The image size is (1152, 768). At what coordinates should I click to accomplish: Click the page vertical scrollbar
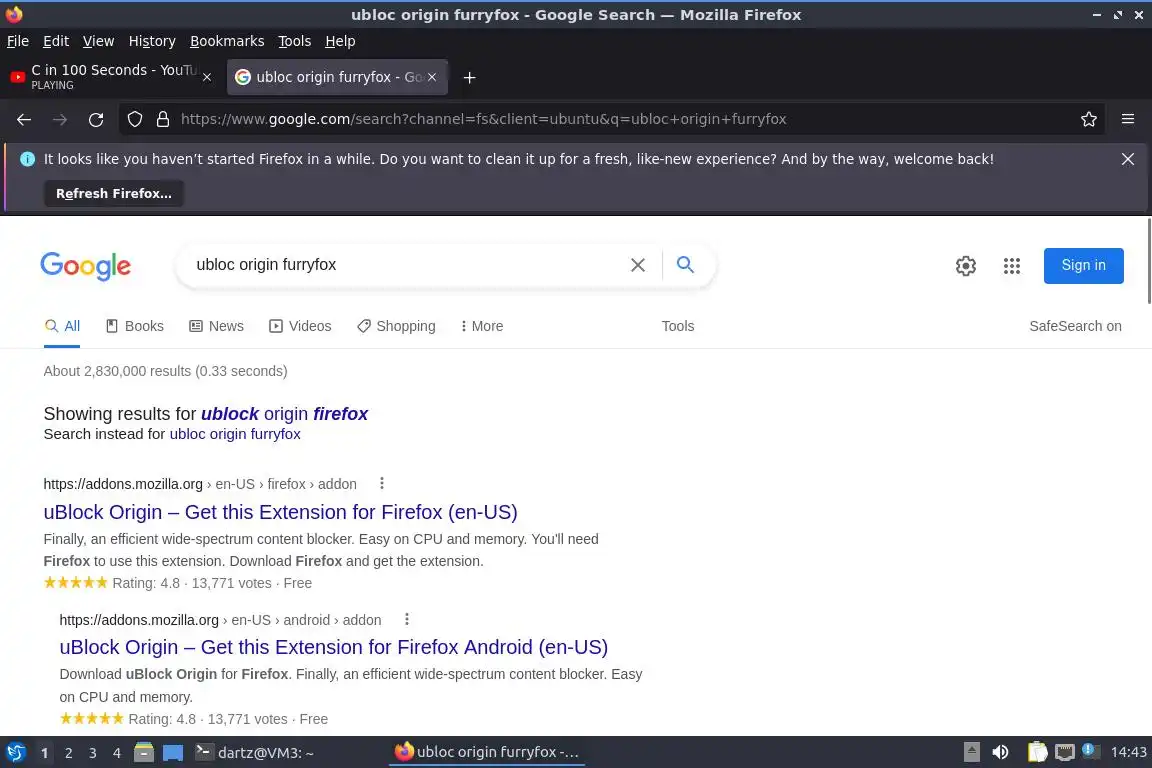[1148, 260]
